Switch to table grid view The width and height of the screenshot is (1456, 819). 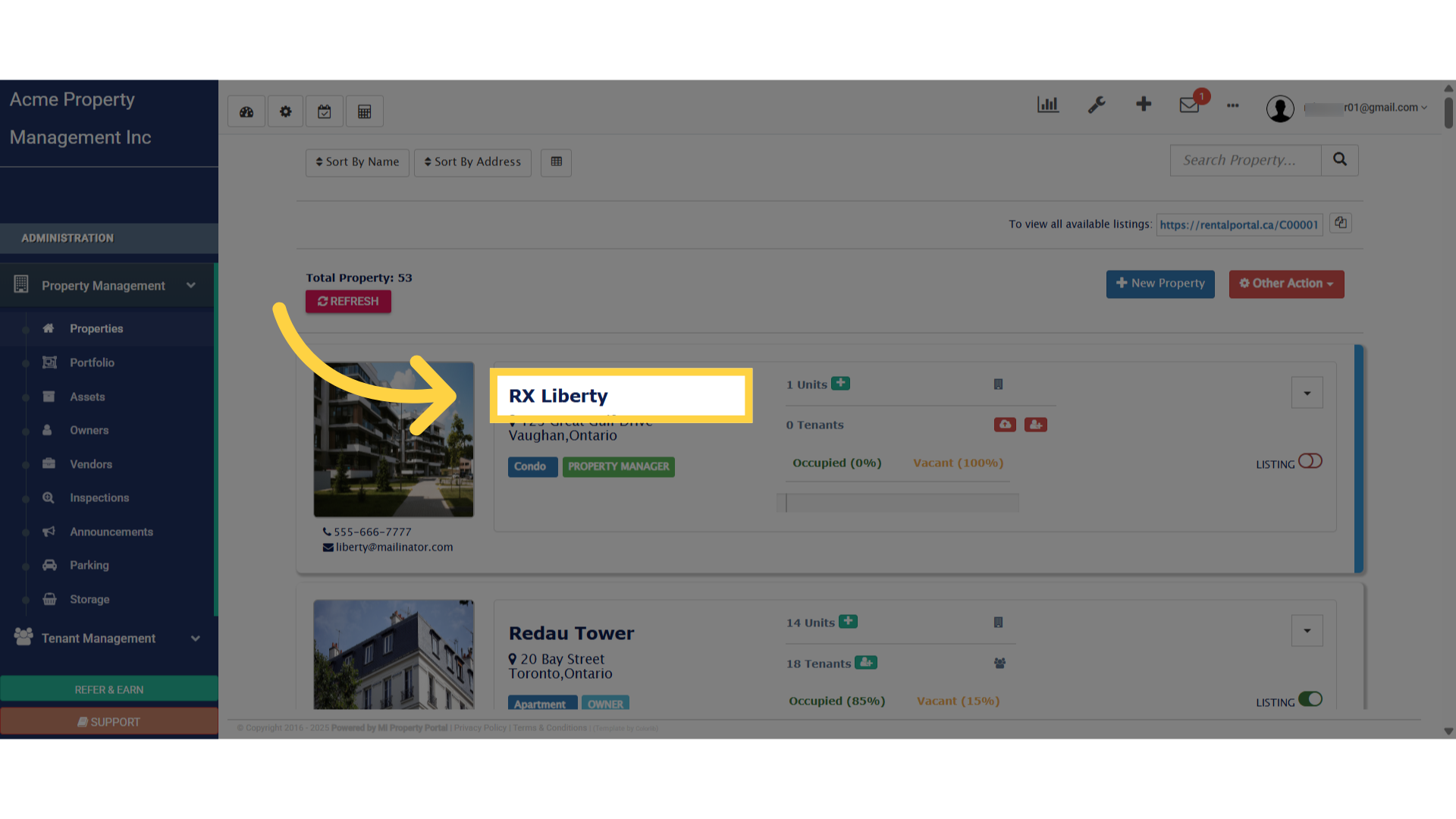point(557,162)
